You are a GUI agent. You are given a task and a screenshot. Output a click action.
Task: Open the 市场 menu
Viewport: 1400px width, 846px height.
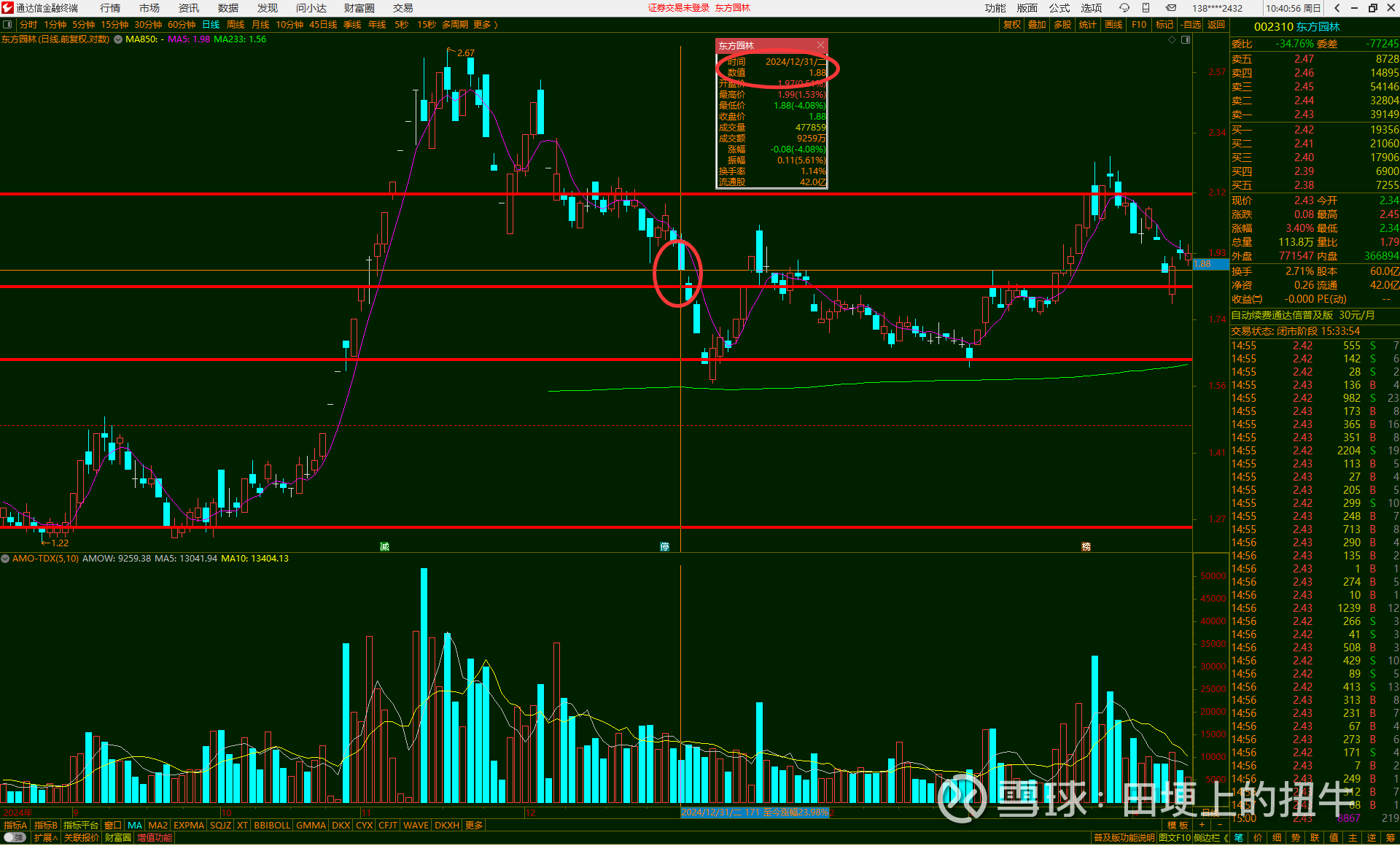click(149, 8)
